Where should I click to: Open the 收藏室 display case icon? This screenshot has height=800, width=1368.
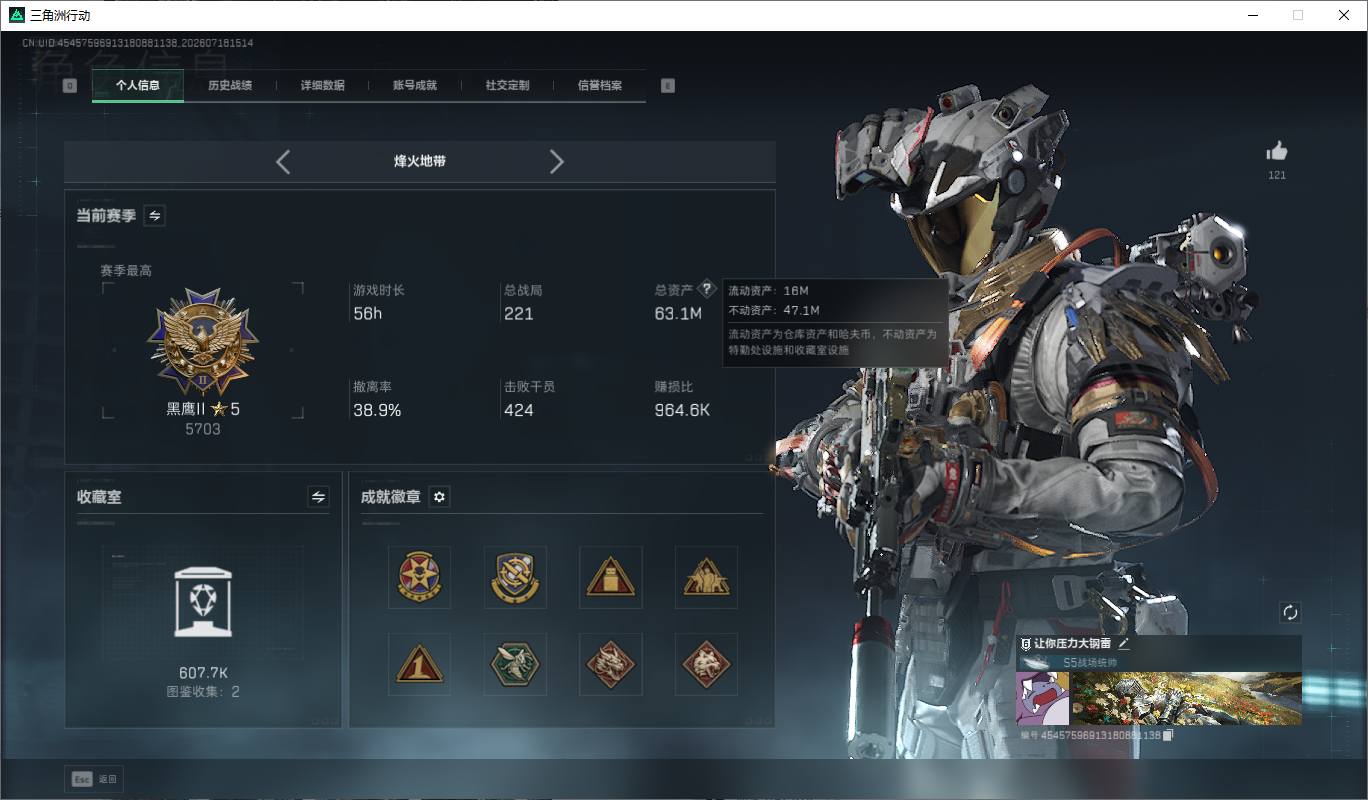tap(203, 601)
